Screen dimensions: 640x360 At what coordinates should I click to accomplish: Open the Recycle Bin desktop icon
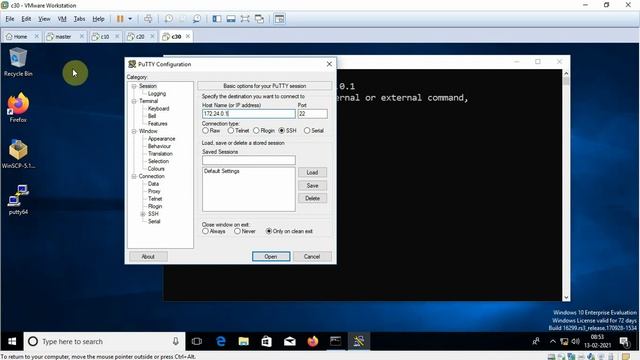click(x=18, y=62)
